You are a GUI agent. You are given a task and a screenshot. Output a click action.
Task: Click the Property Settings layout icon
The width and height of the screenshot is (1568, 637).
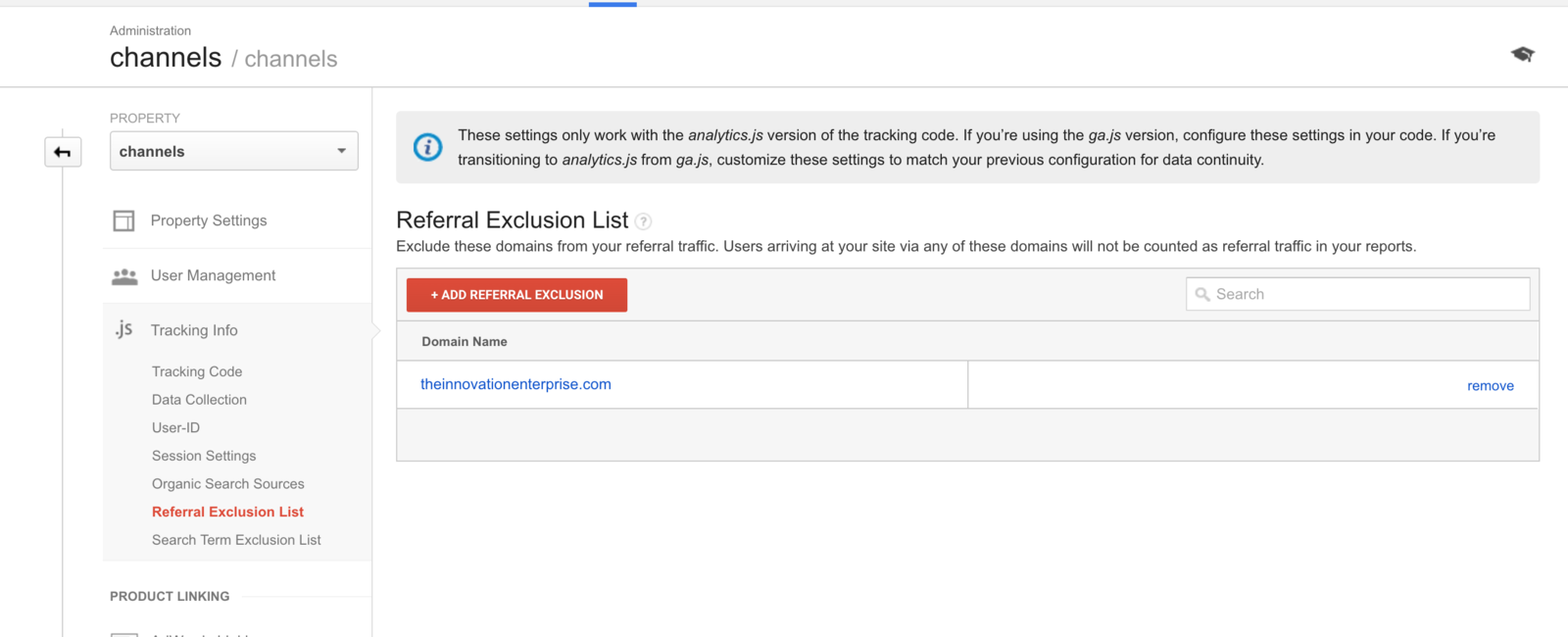[x=123, y=220]
